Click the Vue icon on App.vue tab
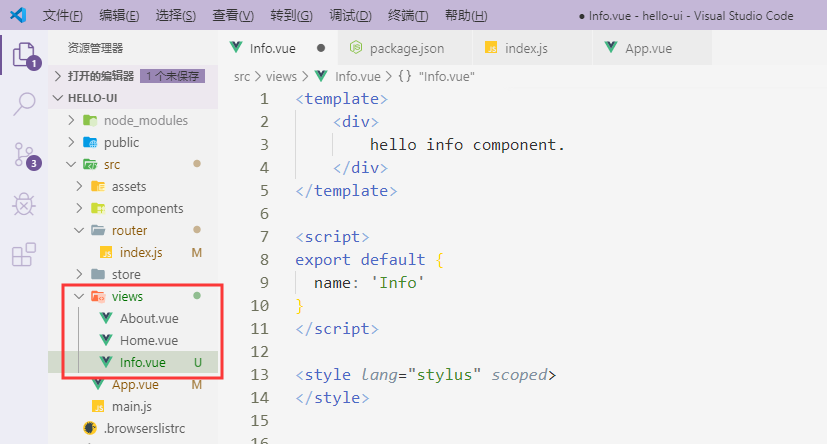Image resolution: width=827 pixels, height=444 pixels. (611, 47)
